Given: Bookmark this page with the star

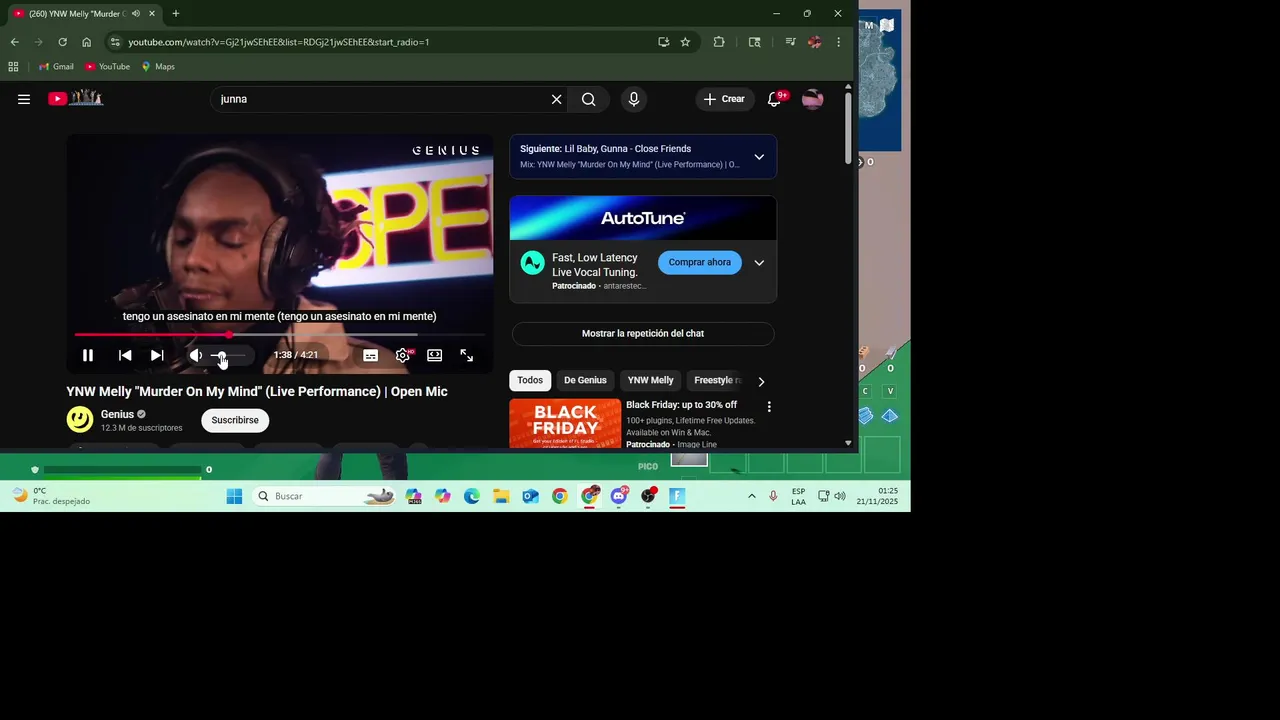Looking at the screenshot, I should pos(685,42).
